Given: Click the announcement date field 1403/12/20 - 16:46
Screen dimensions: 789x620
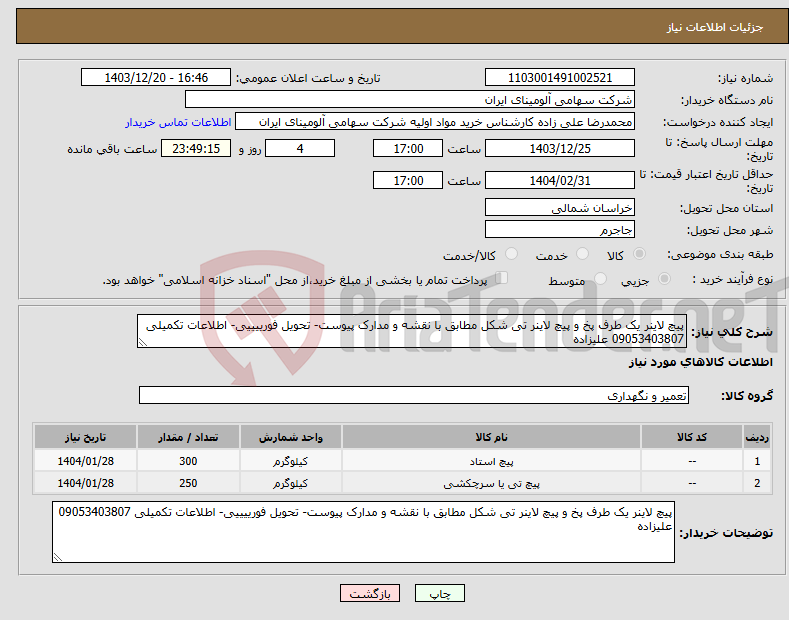Looking at the screenshot, I should pyautogui.click(x=156, y=78).
